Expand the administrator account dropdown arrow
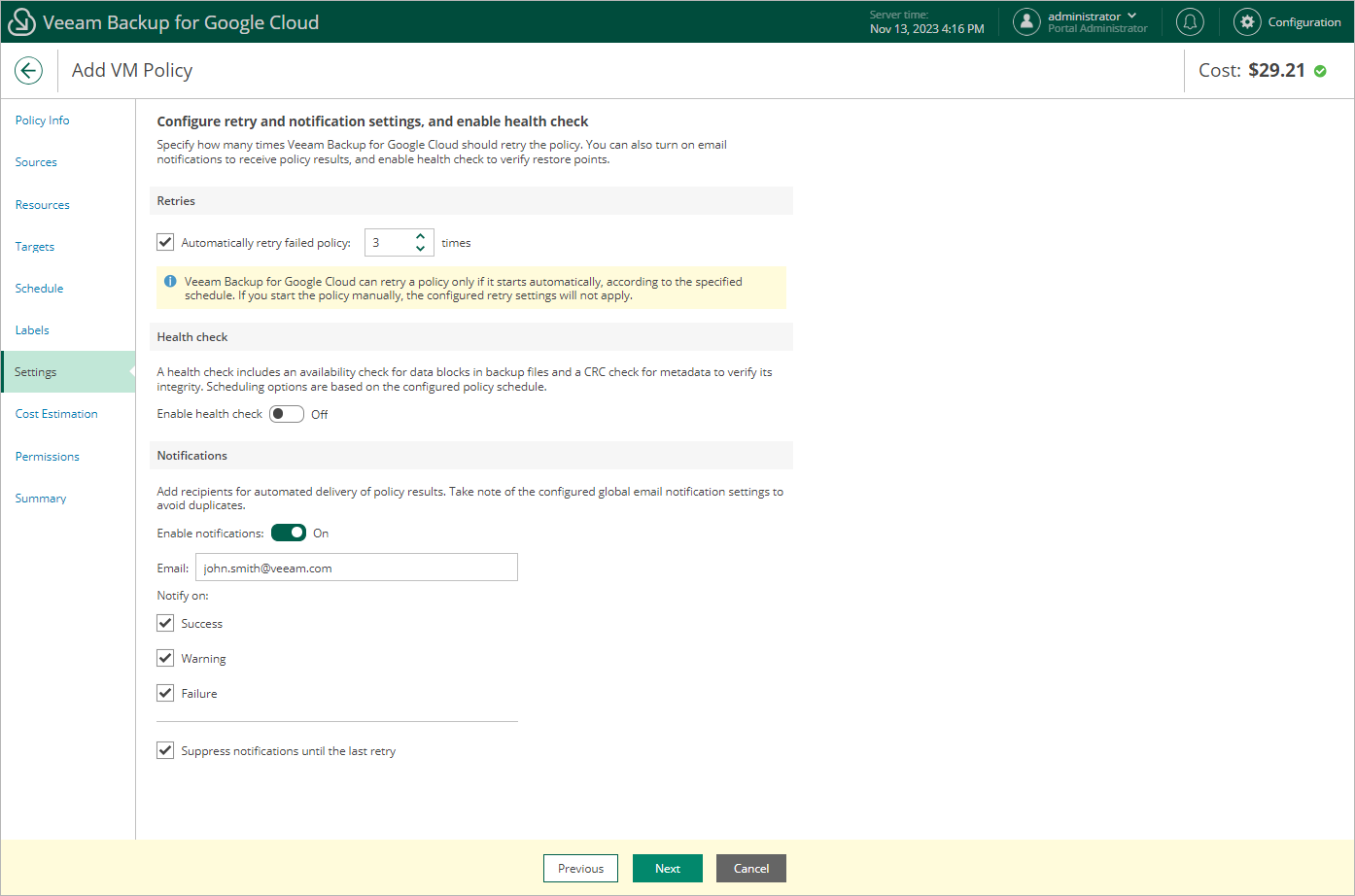The image size is (1355, 896). [x=1132, y=16]
